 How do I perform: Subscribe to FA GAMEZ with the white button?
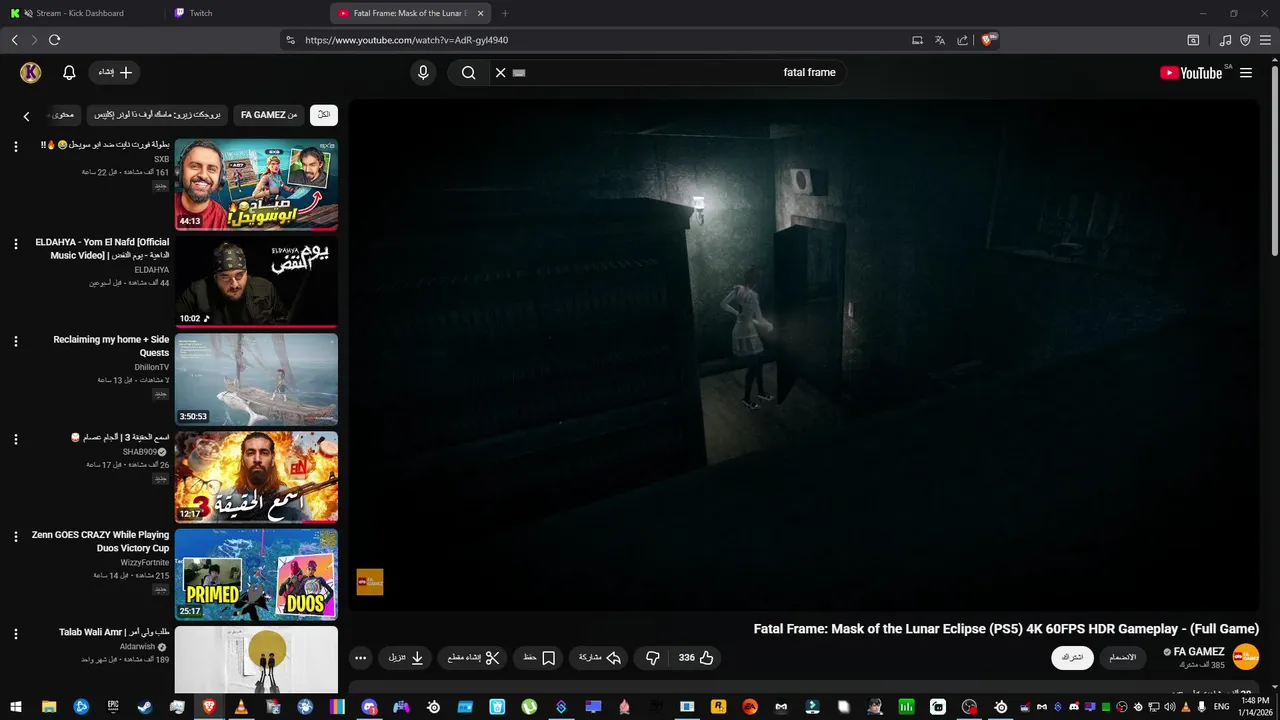click(x=1072, y=657)
